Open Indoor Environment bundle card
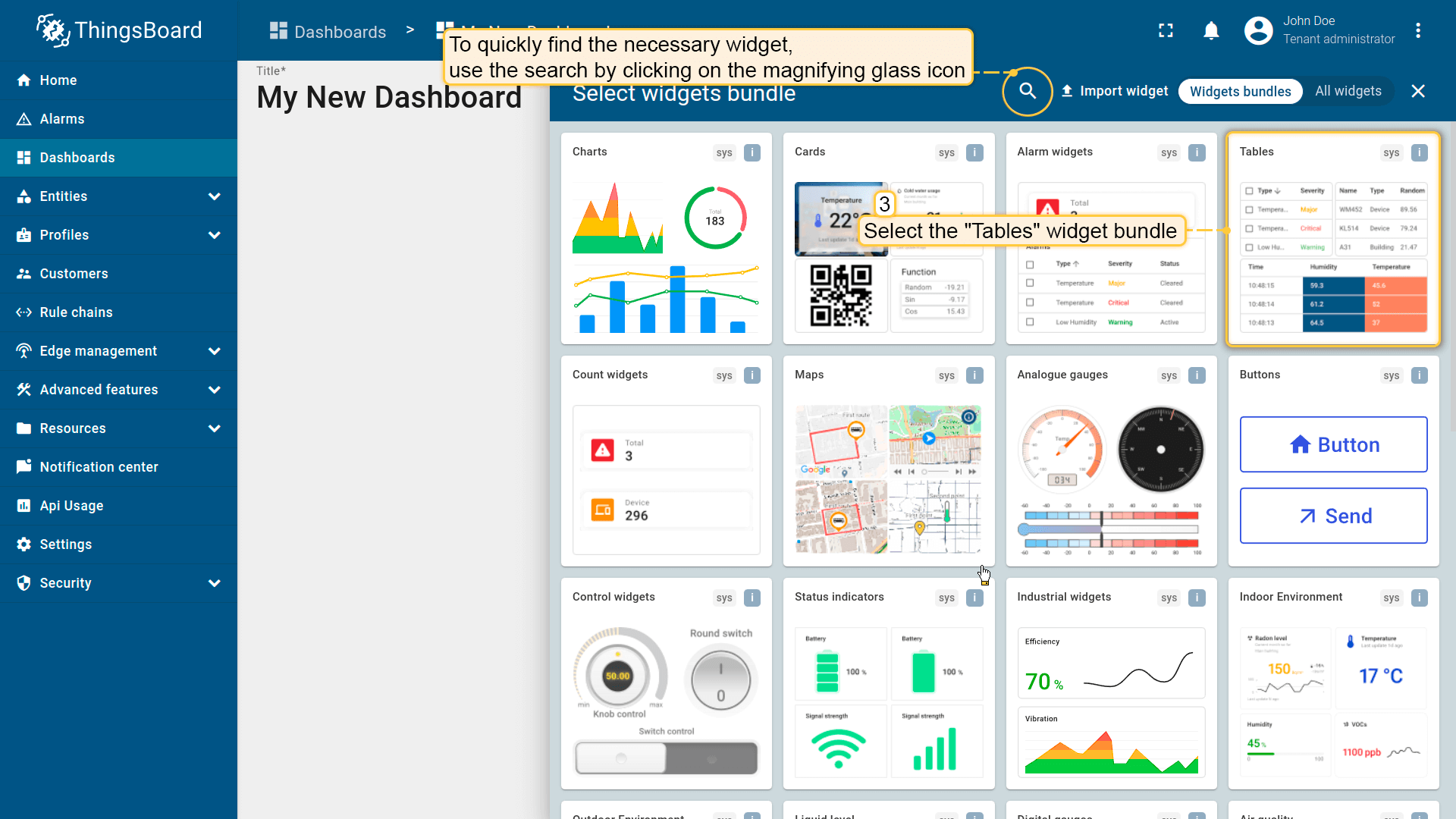 [x=1333, y=683]
